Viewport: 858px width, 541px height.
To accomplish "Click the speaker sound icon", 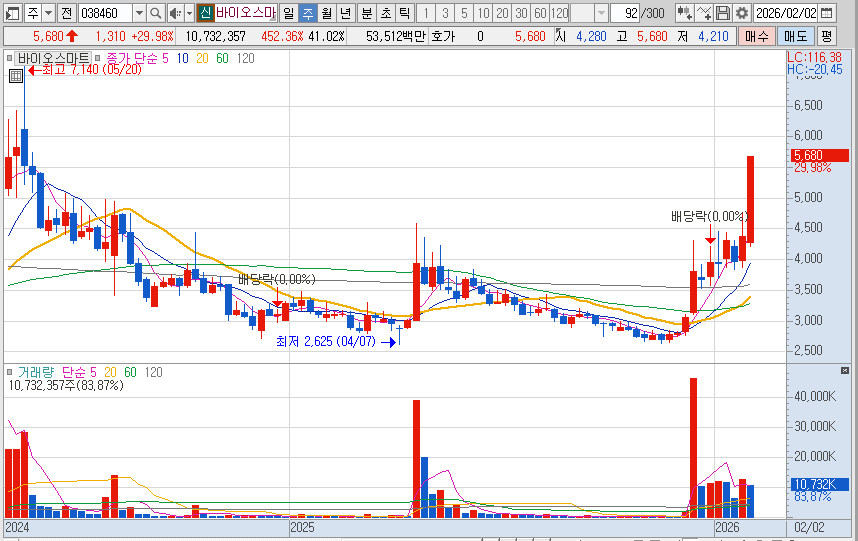I will pos(175,13).
